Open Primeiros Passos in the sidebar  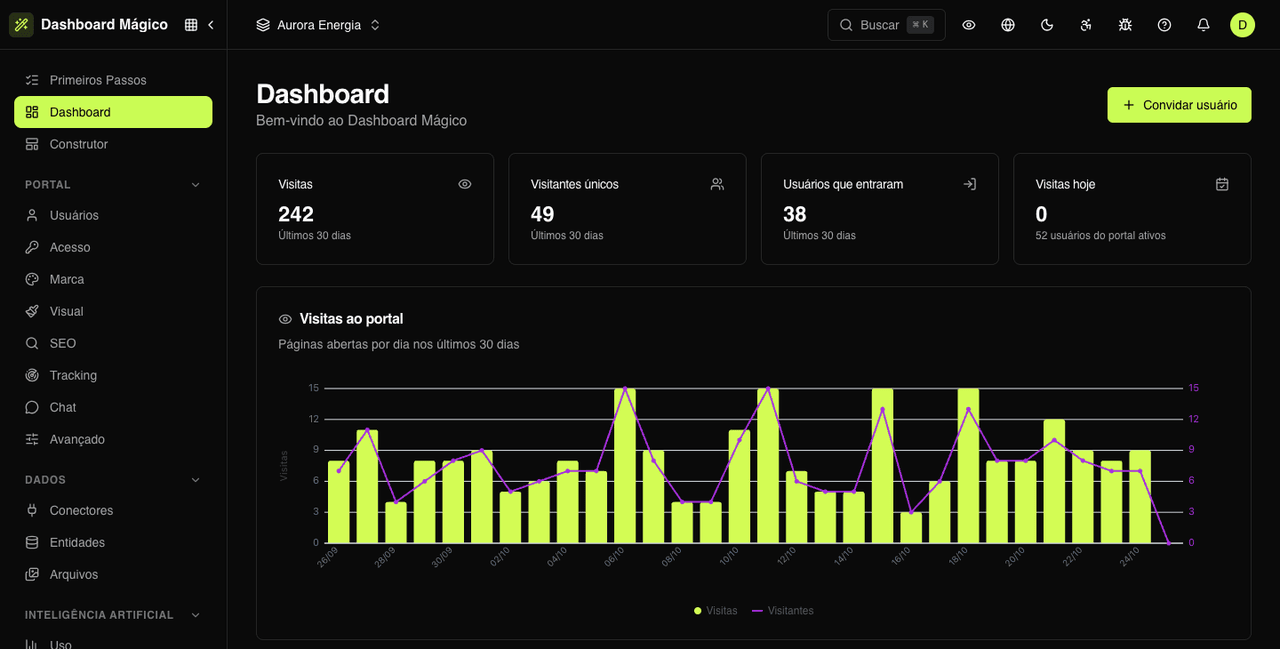click(113, 80)
